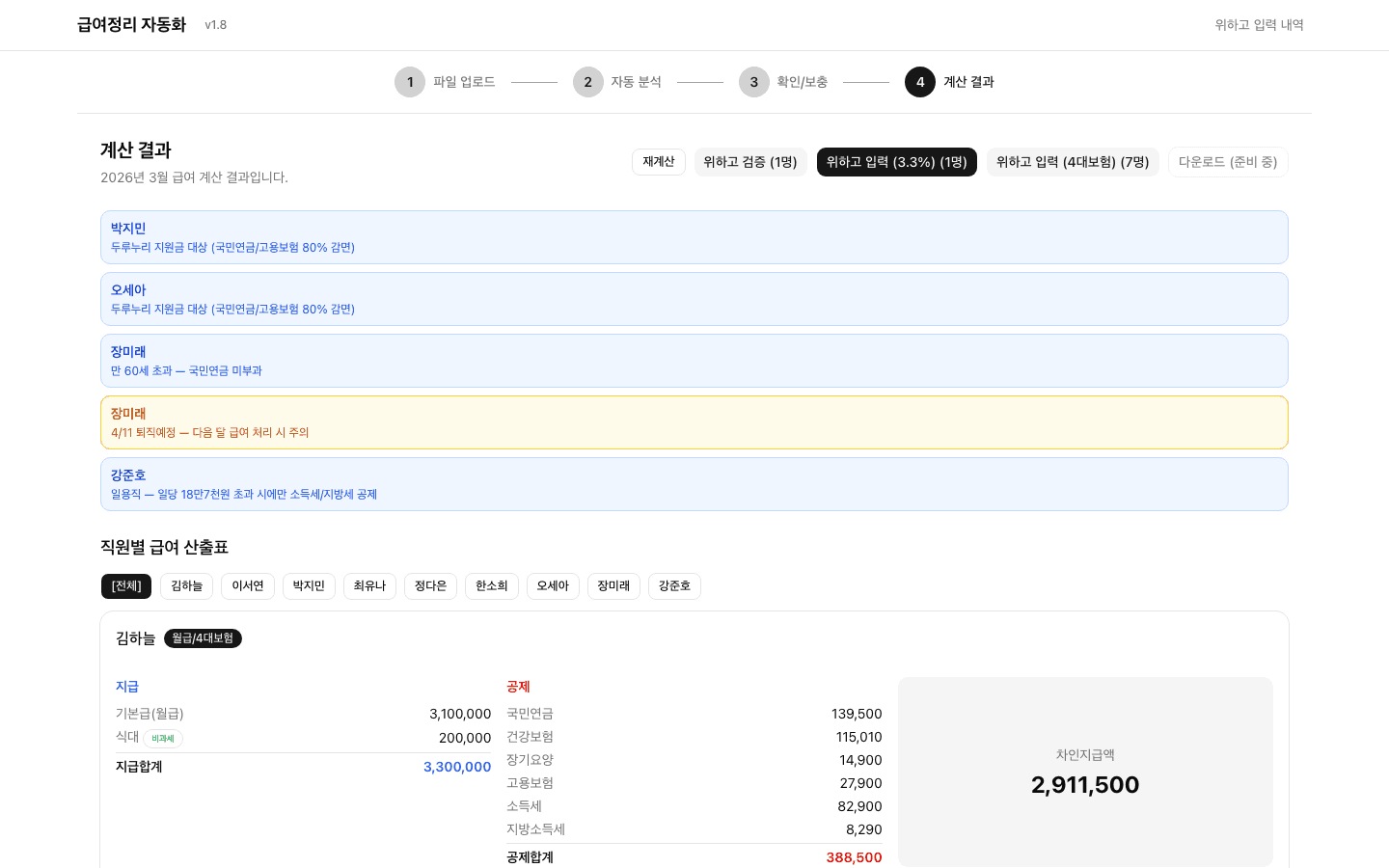Click 박지민 두루누리 지원금 notice
1389x868 pixels.
pos(694,237)
